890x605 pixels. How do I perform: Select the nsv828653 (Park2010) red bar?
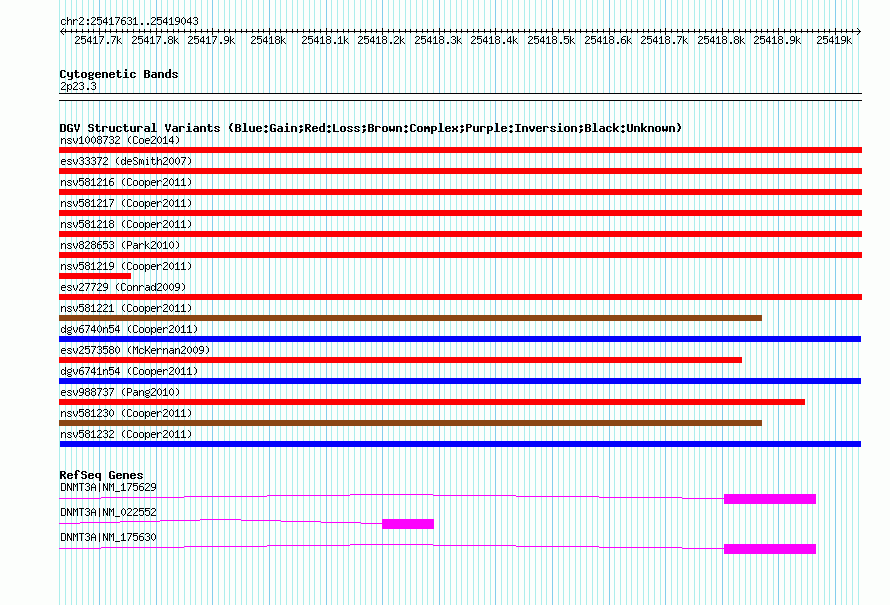[x=460, y=255]
